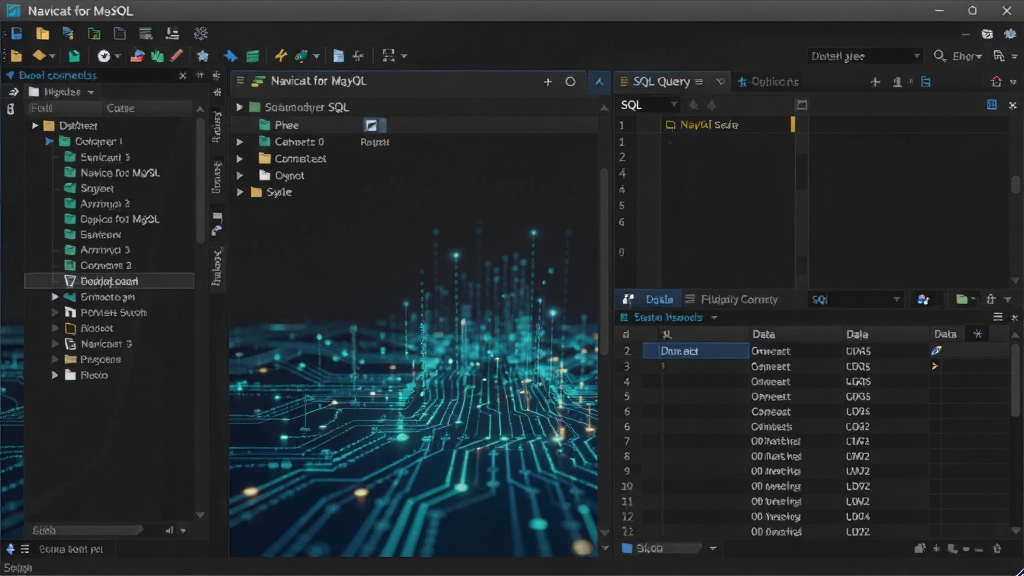
Task: Click the yellow lightning bolt icon
Action: pyautogui.click(x=281, y=56)
